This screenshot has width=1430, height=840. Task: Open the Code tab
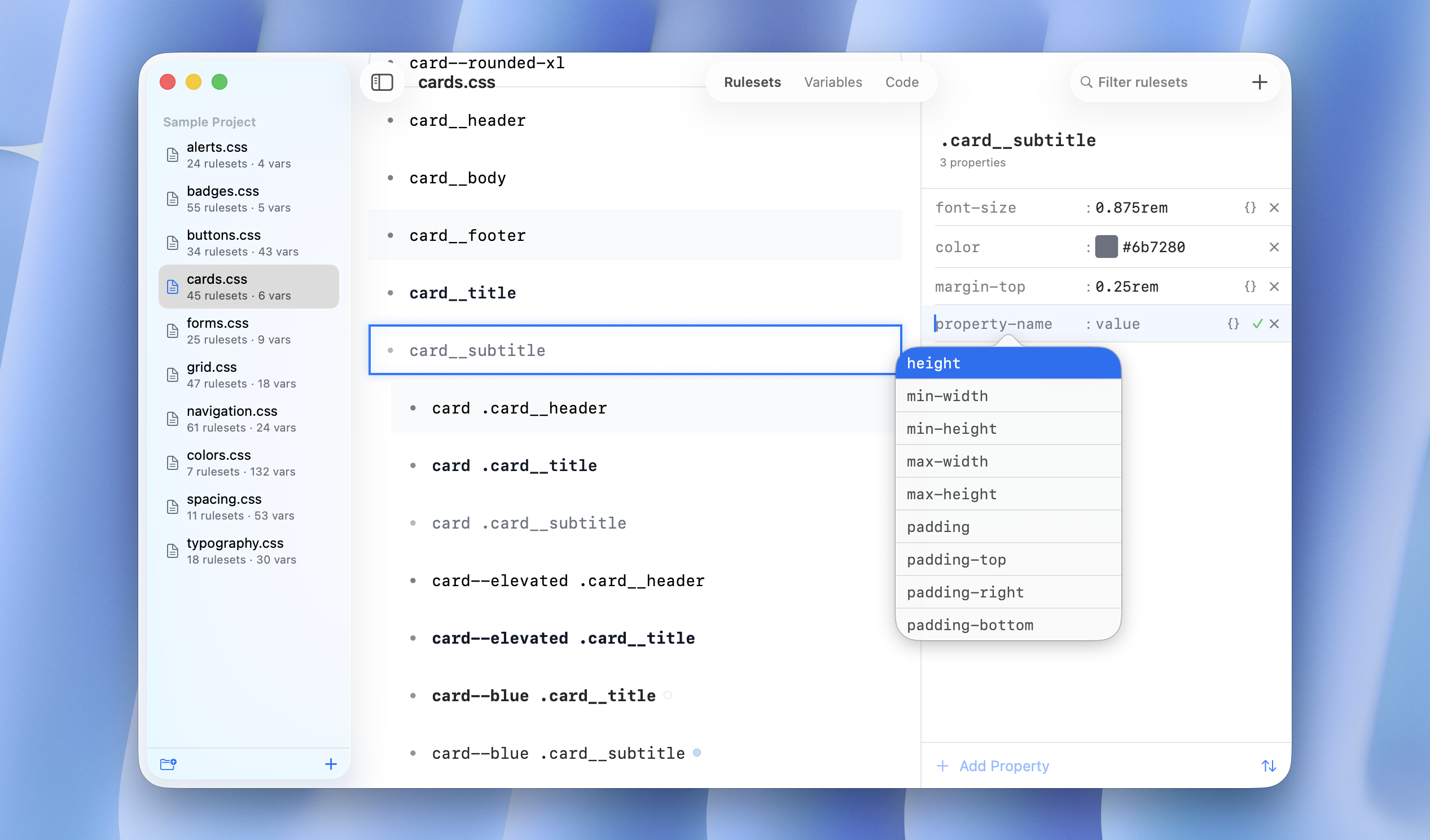point(902,82)
